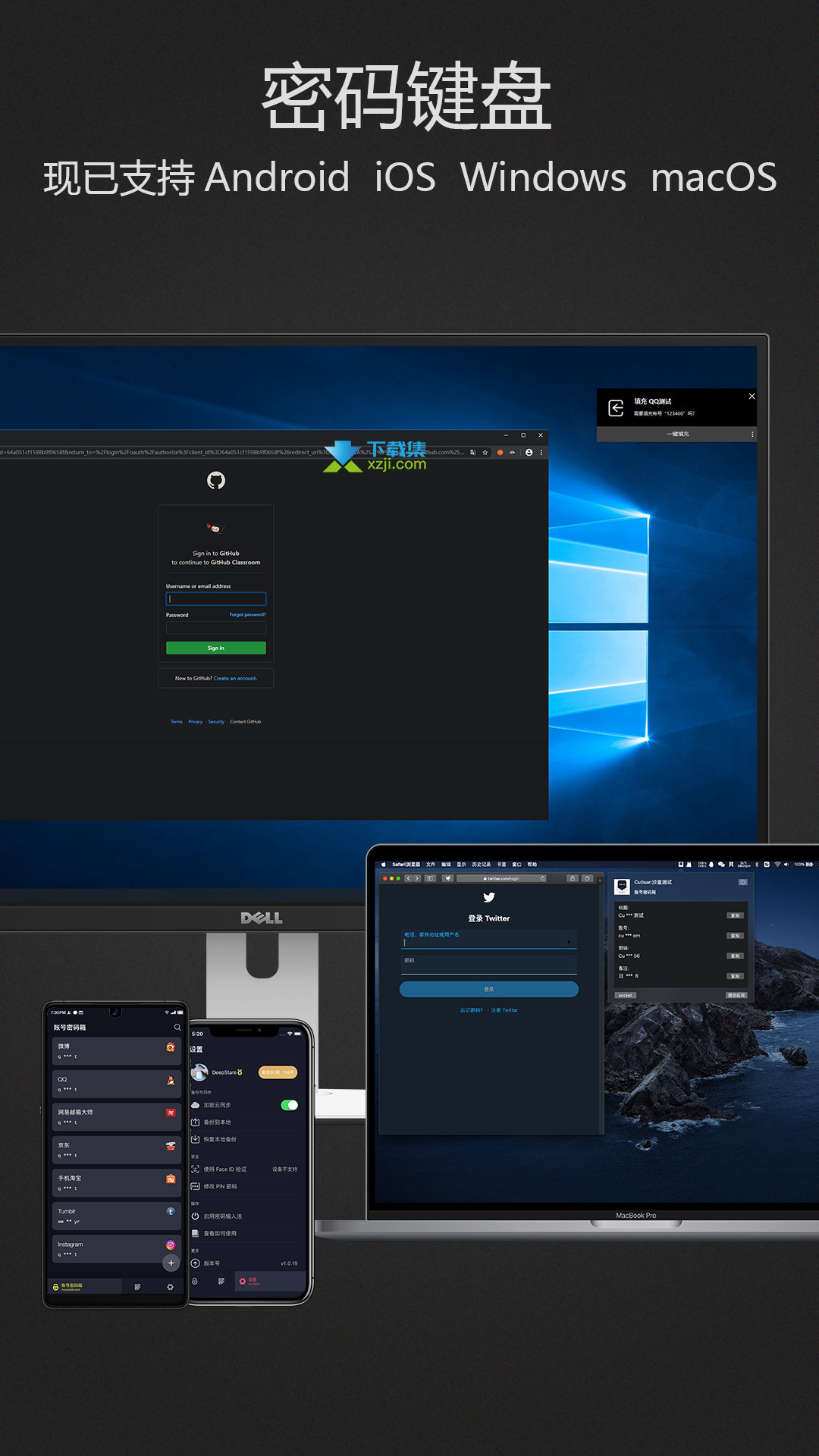Dismiss the 填充 QQ测试 popup with its X
The width and height of the screenshot is (819, 1456).
[752, 396]
